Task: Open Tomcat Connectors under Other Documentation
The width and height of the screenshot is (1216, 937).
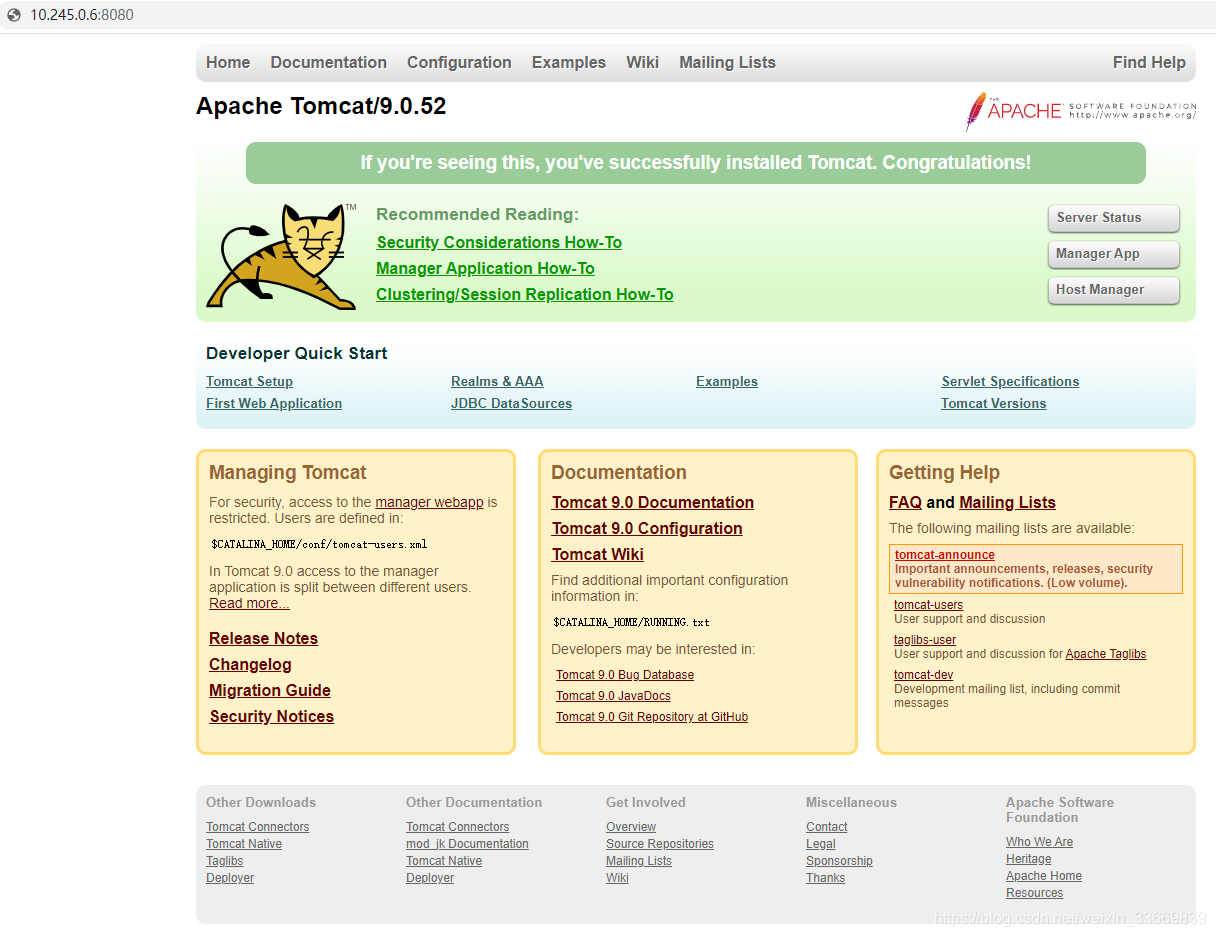Action: tap(457, 827)
